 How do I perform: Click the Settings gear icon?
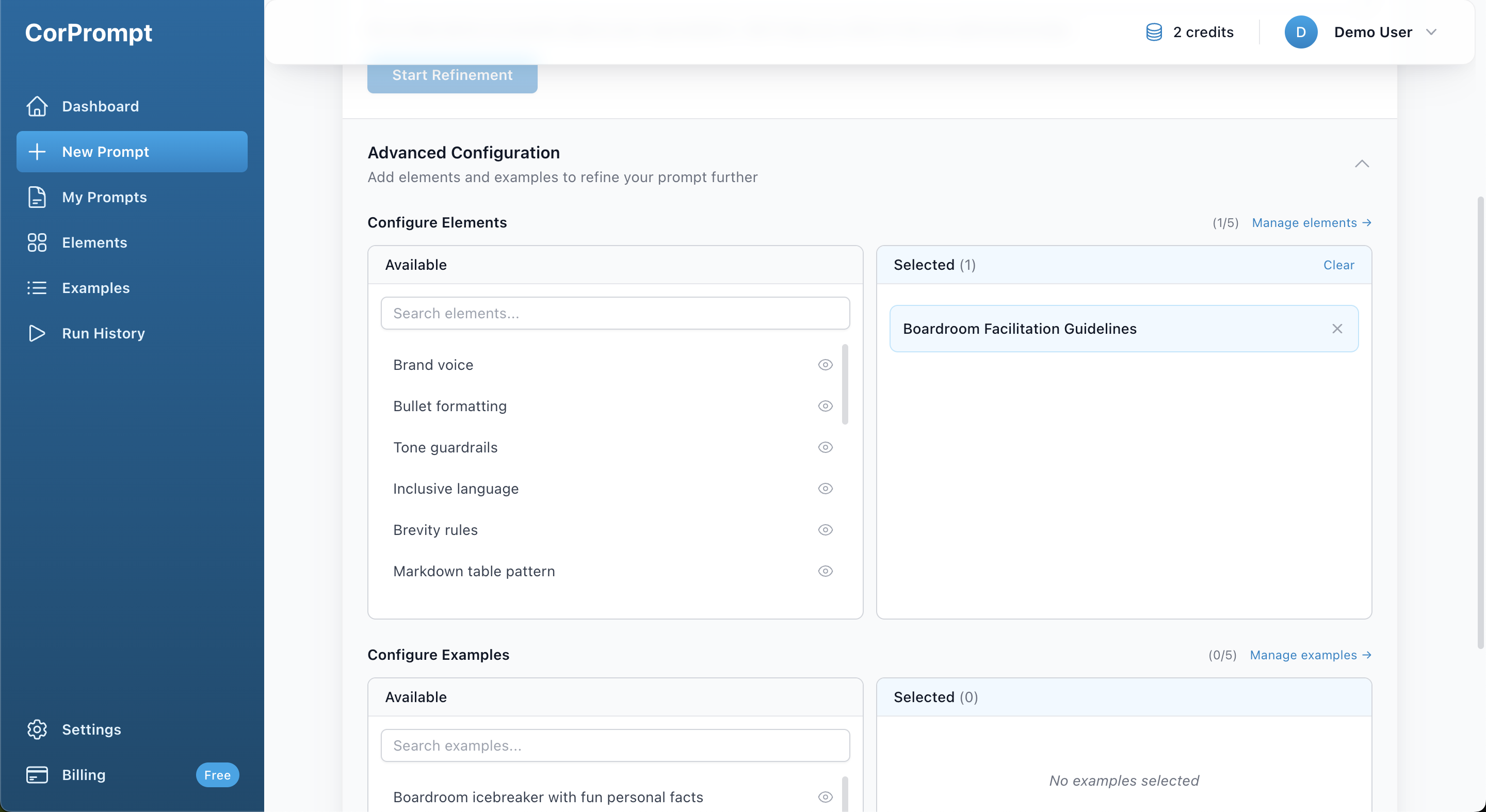[x=37, y=729]
